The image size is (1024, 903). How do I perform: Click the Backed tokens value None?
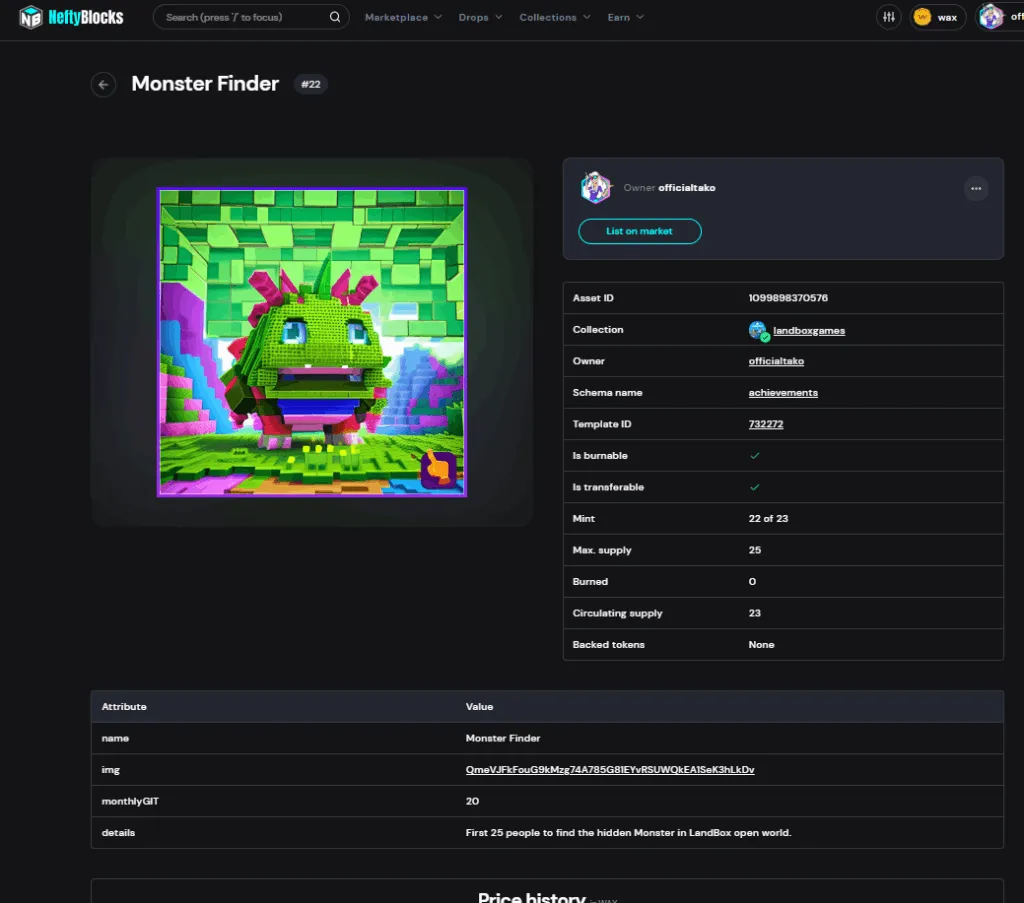click(761, 644)
